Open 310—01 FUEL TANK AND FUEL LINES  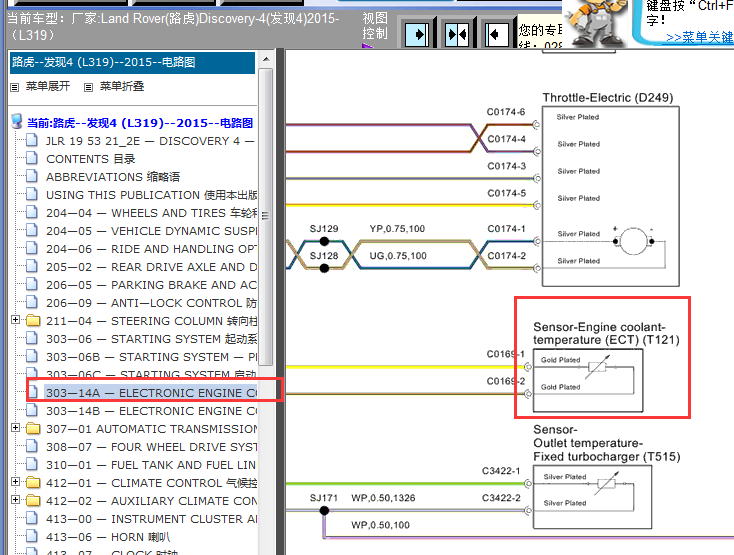point(151,465)
